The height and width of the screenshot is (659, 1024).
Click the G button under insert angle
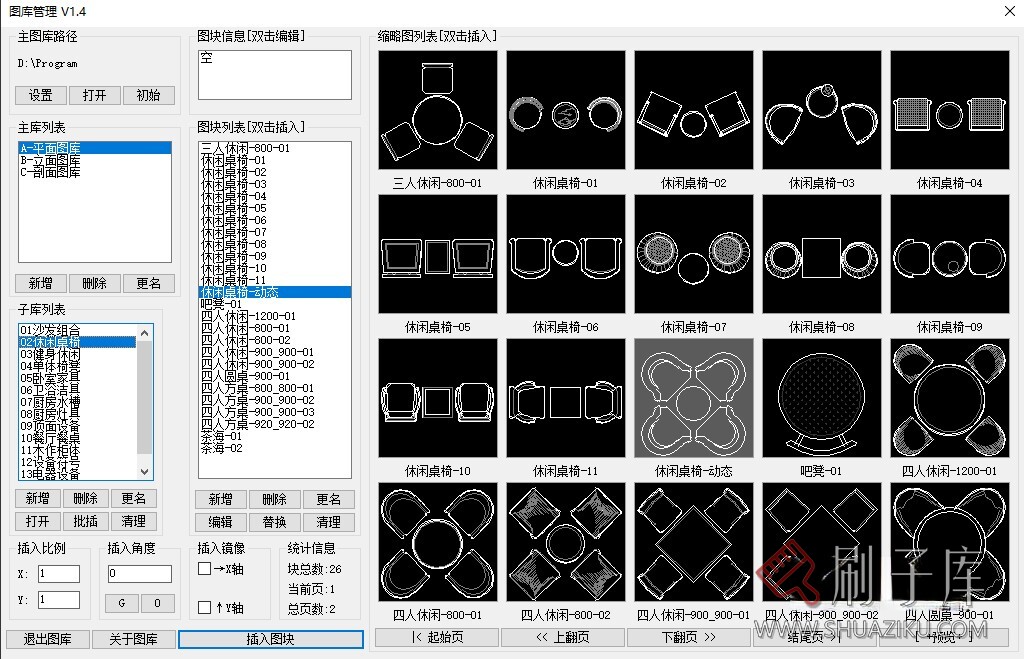click(x=121, y=603)
